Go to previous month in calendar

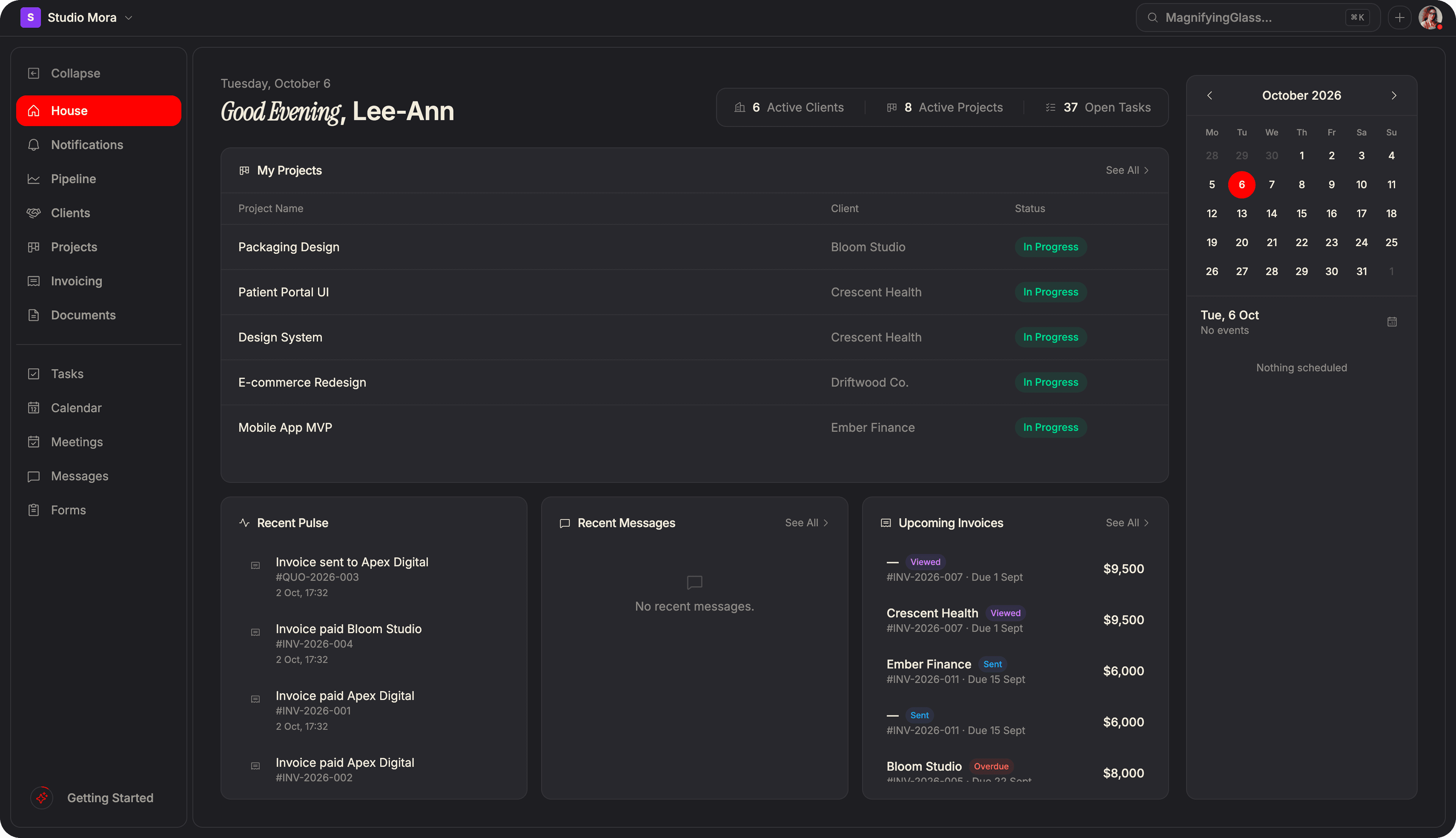click(x=1210, y=96)
